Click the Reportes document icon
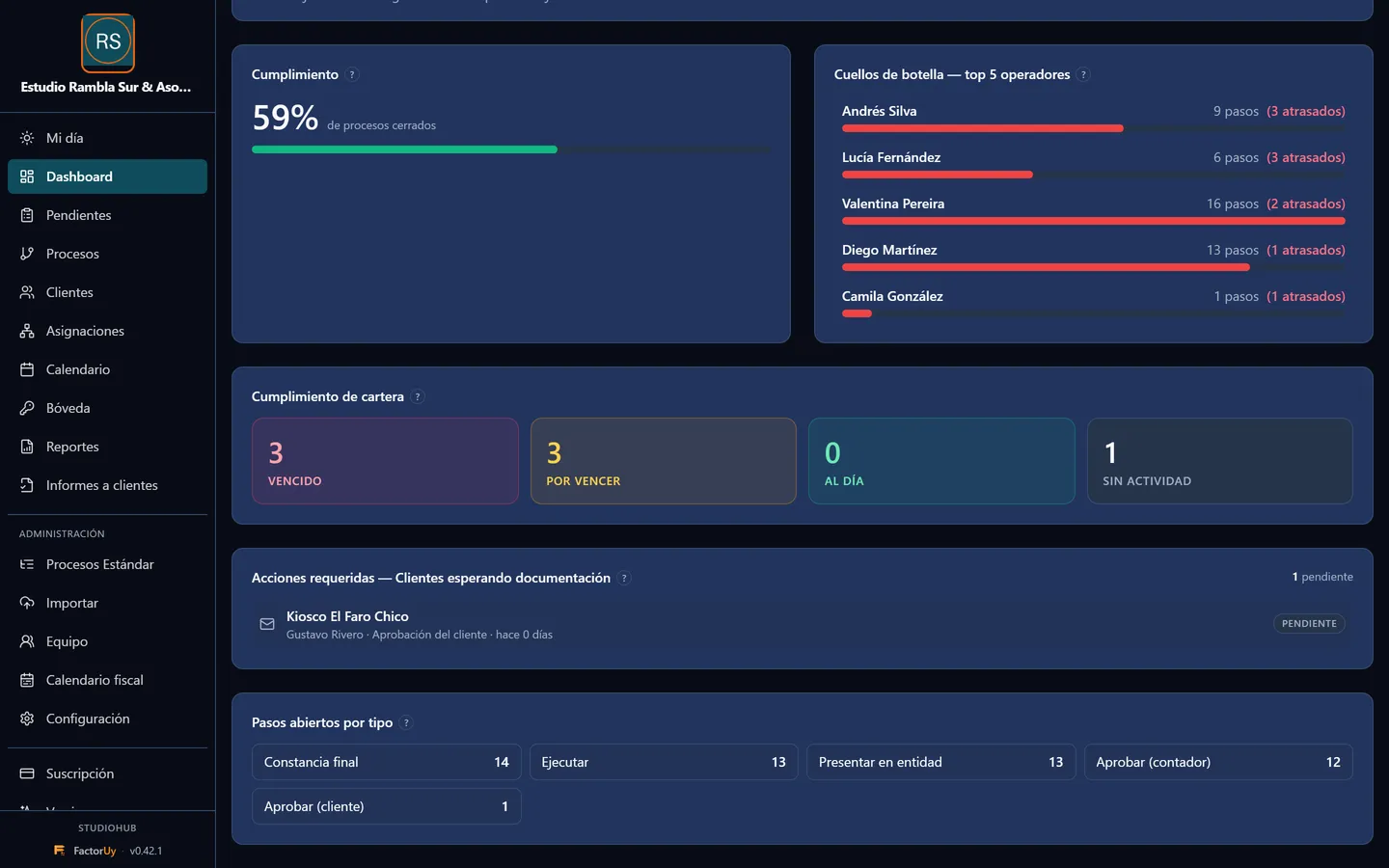This screenshot has width=1389, height=868. (x=27, y=447)
